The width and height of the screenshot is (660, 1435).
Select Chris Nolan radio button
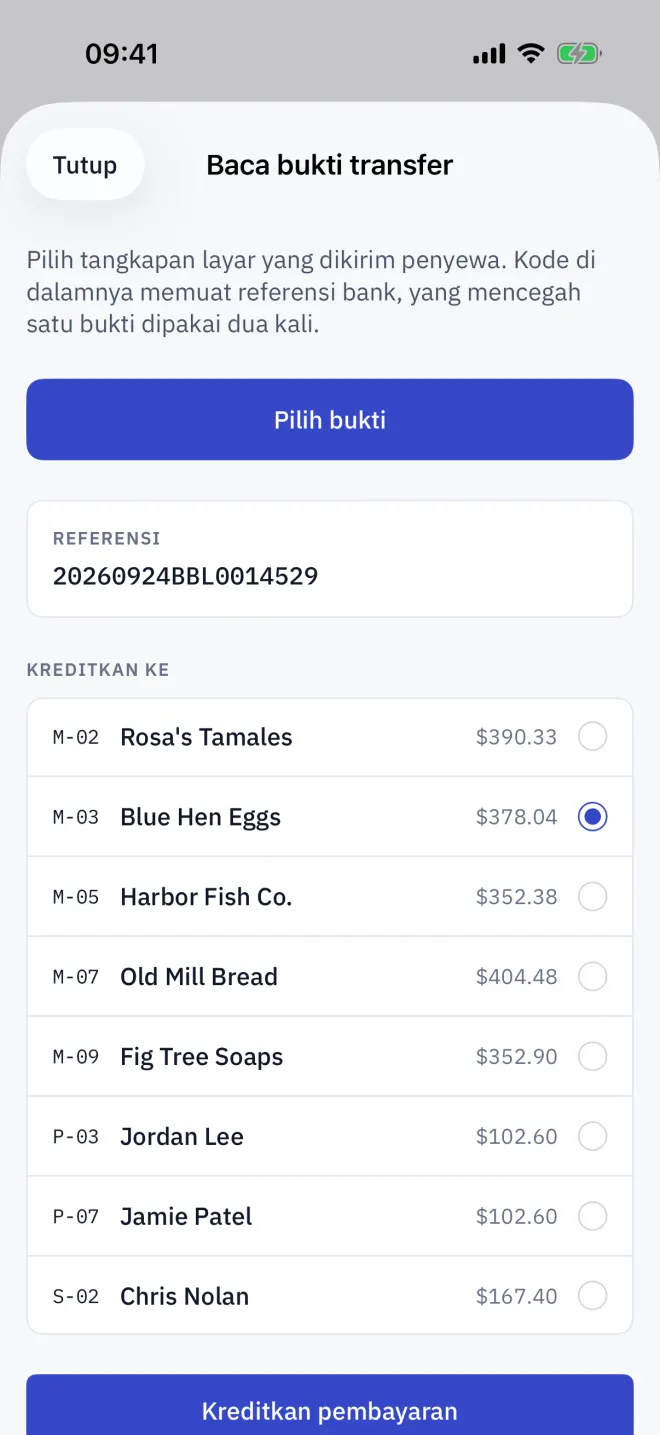[592, 1297]
